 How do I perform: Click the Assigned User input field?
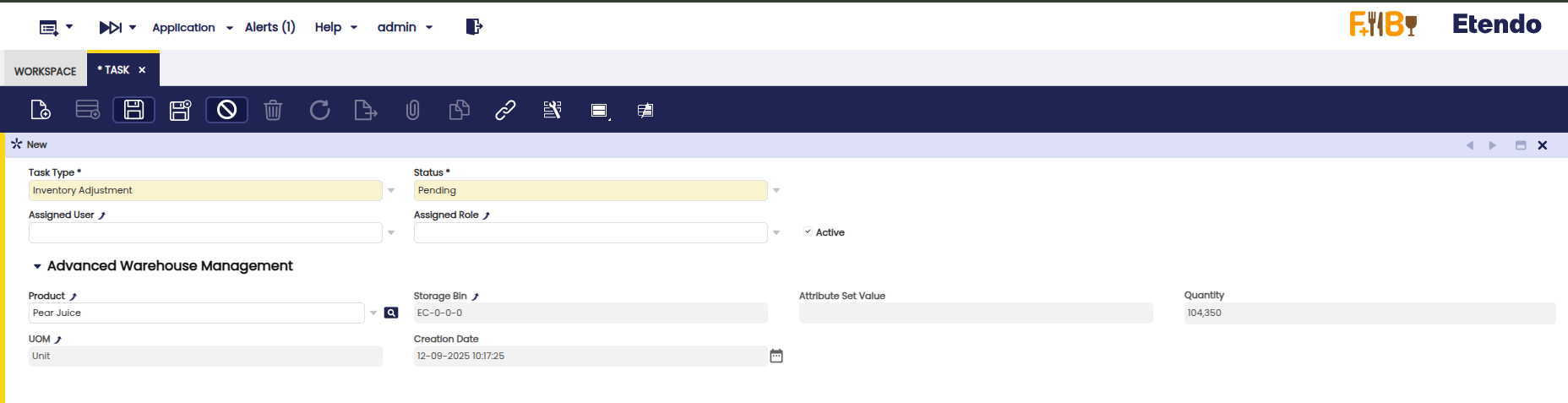coord(205,232)
